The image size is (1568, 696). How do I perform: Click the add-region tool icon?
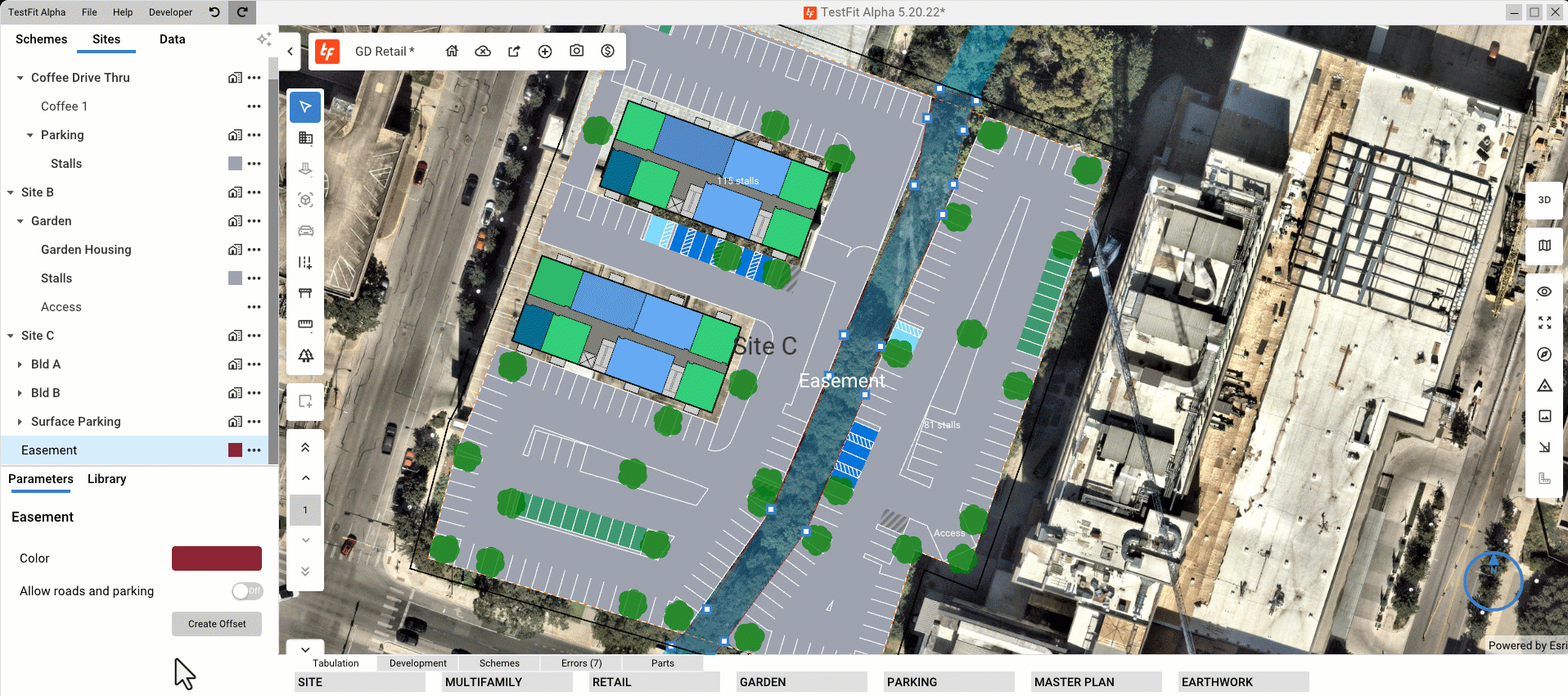coord(305,401)
